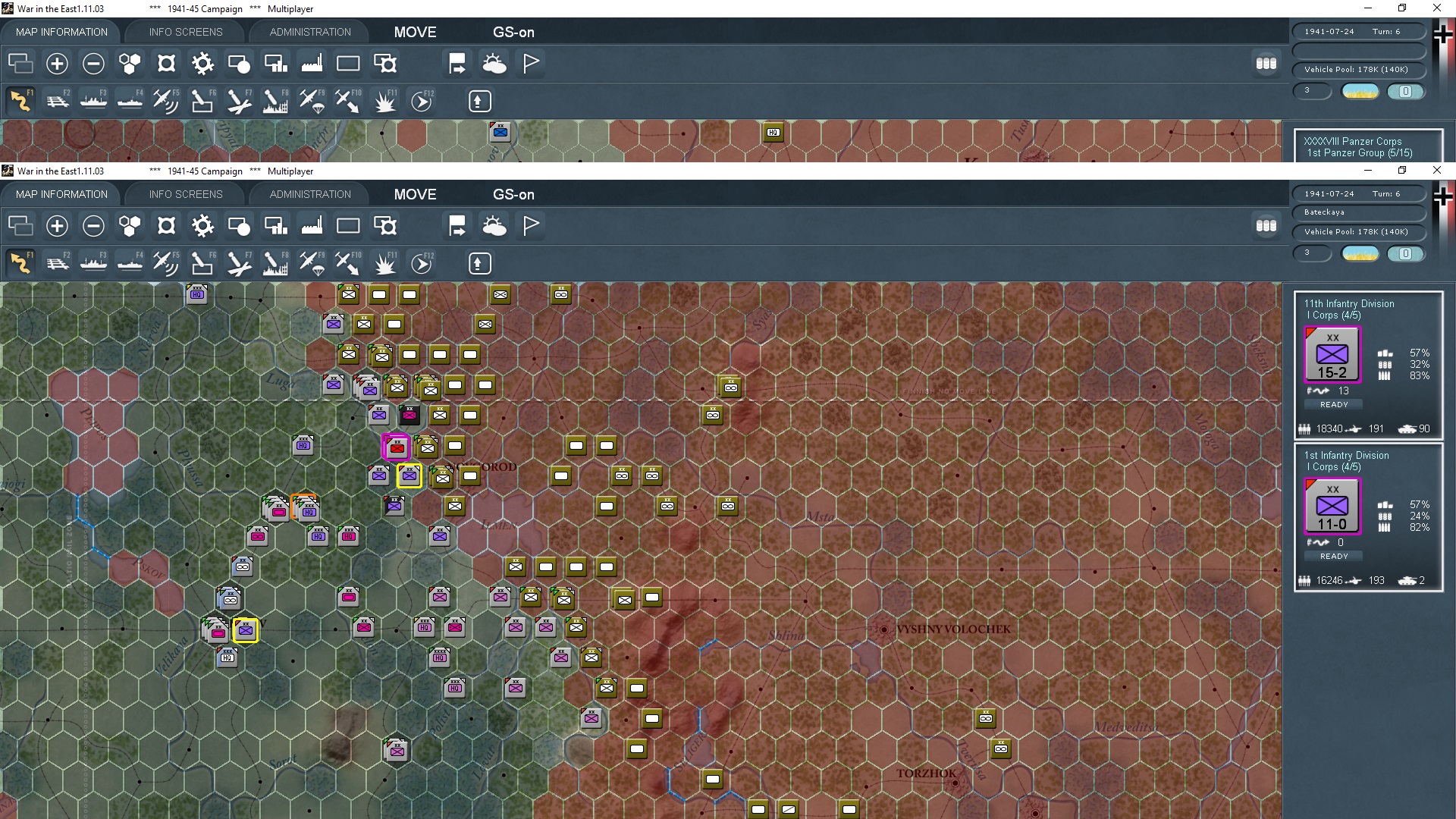Open the unit list via the up-arrow button
The image size is (1456, 819).
point(479,263)
